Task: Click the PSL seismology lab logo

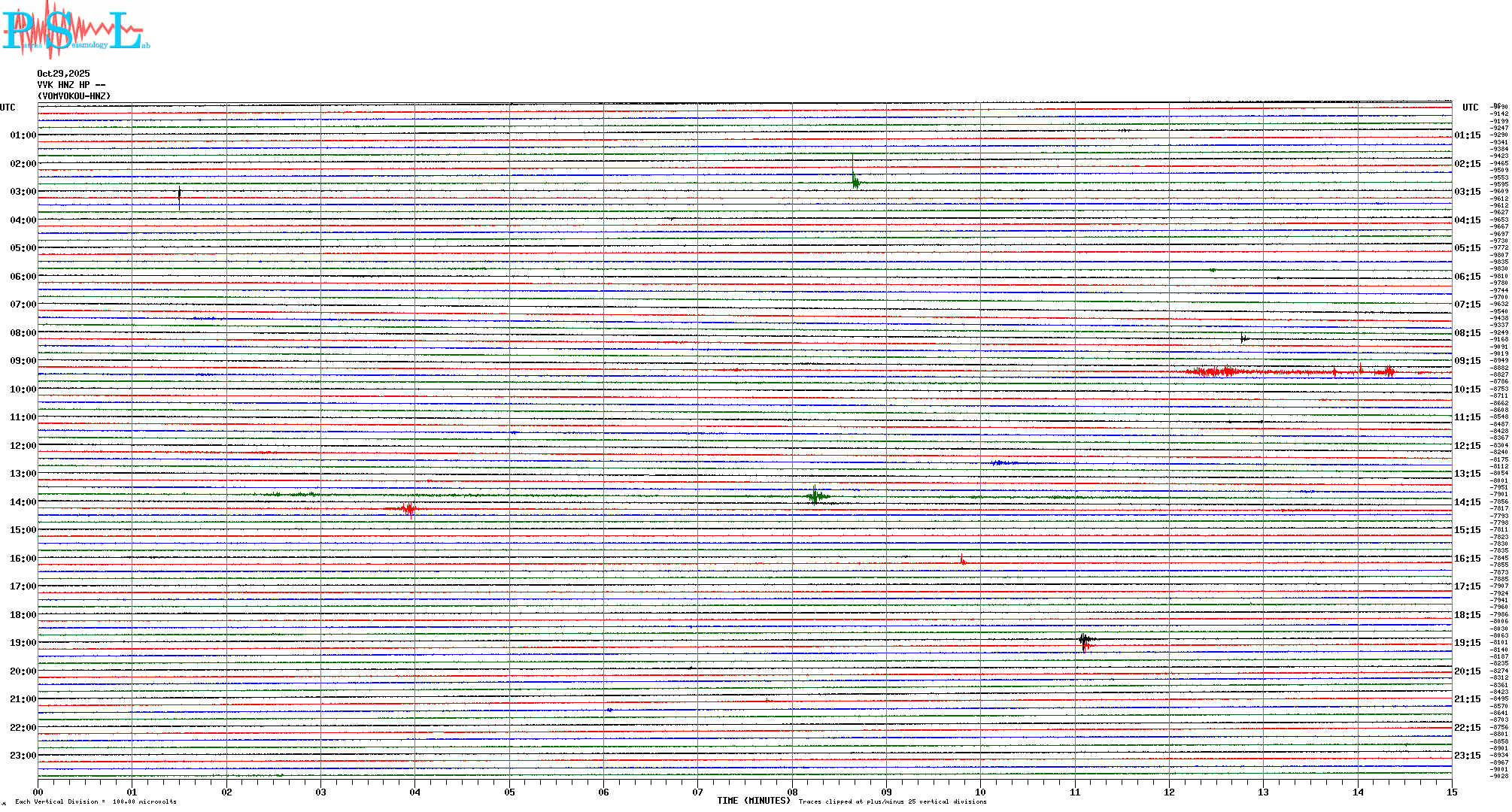Action: point(75,30)
